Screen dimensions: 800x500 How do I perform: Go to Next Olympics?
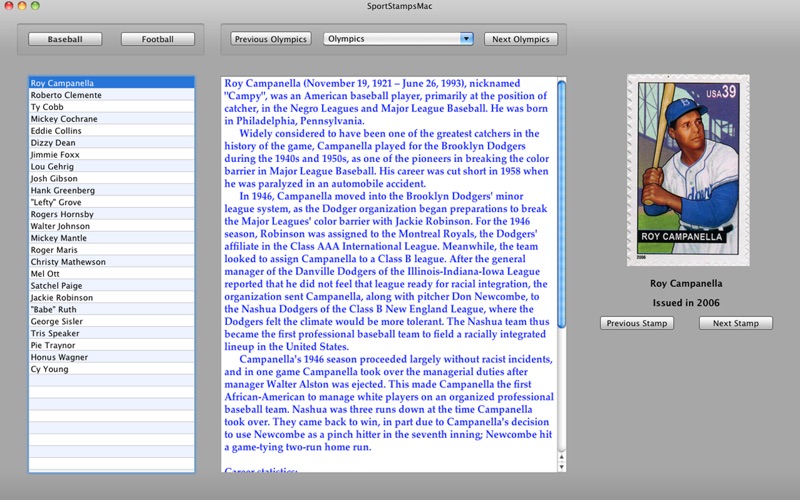521,39
